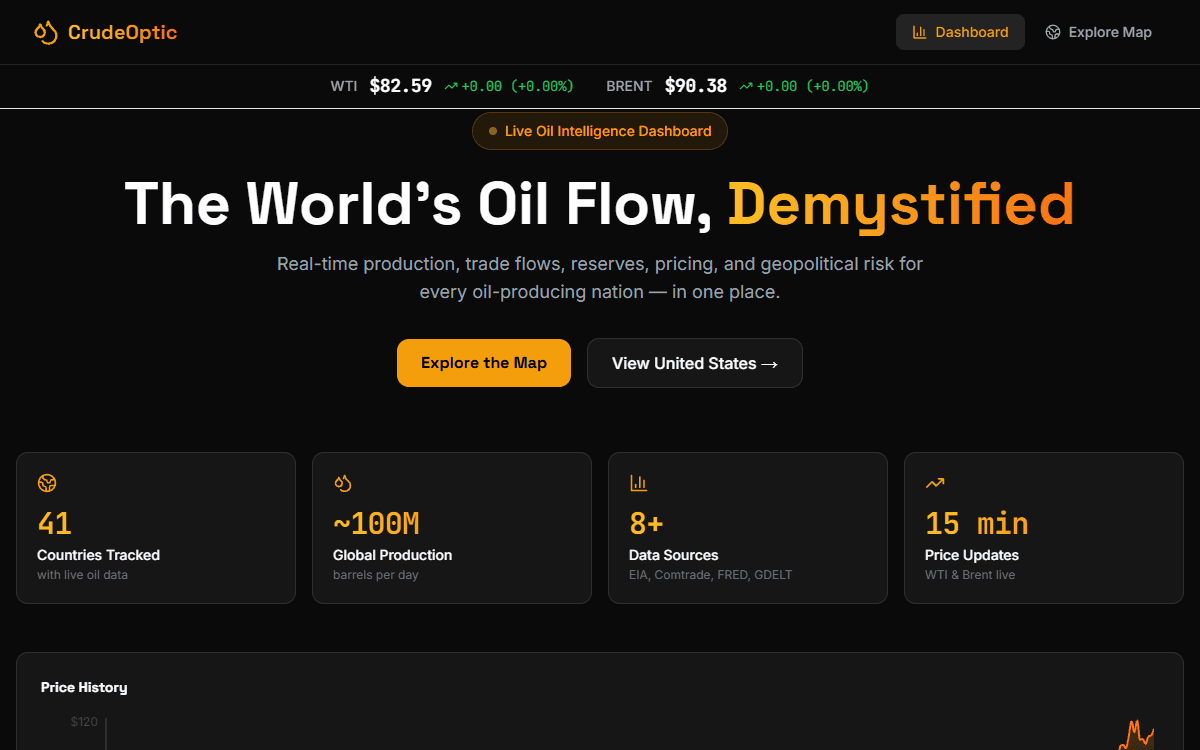
Task: Click the orange price spike on chart
Action: 1136,734
